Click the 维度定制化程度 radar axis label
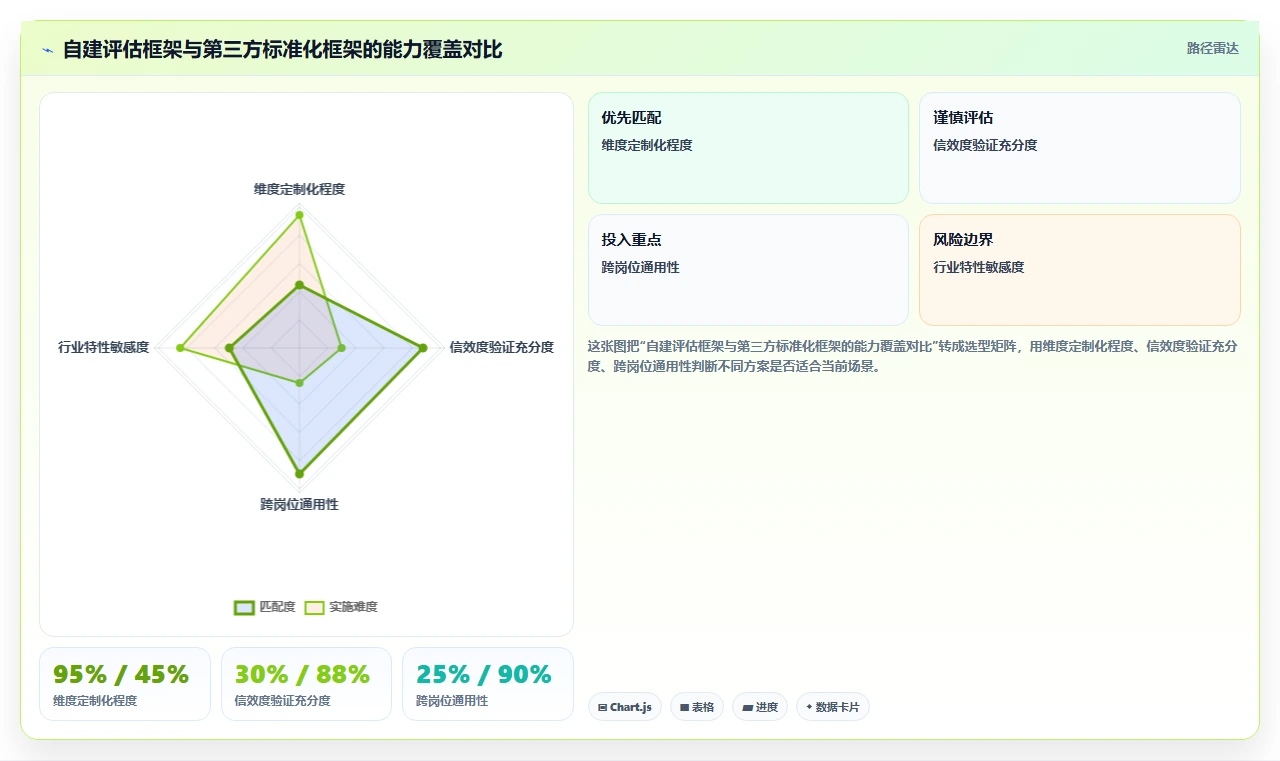The height and width of the screenshot is (761, 1280). click(x=299, y=189)
